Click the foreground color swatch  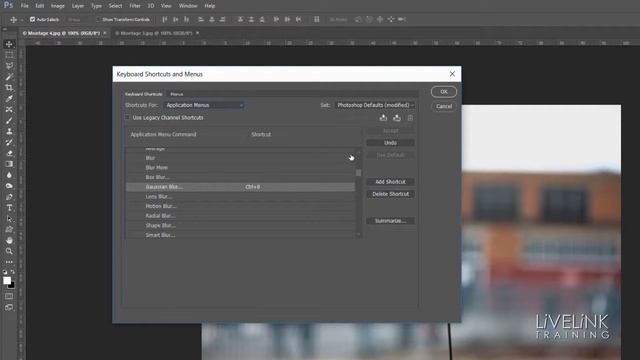click(x=7, y=280)
